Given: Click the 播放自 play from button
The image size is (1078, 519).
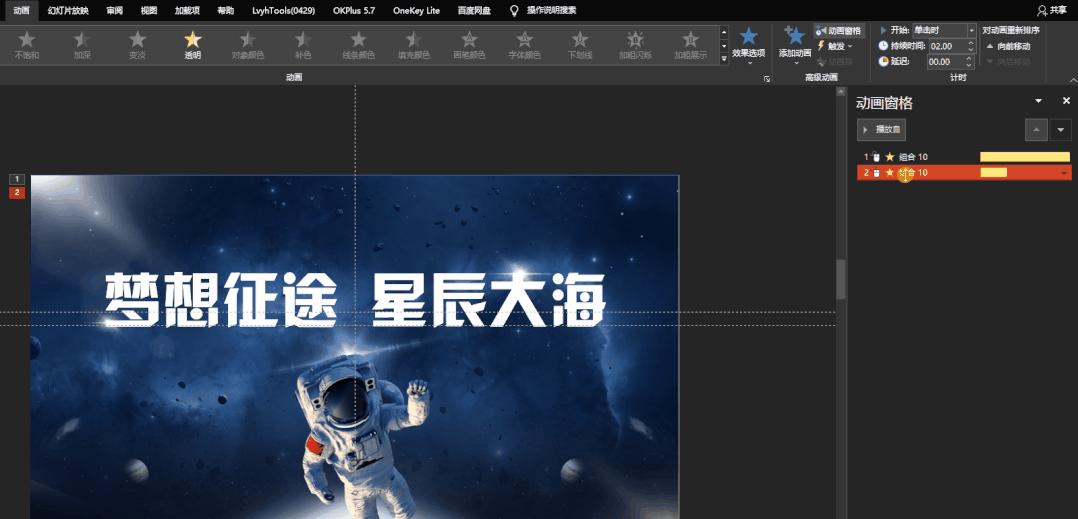Looking at the screenshot, I should coord(881,129).
